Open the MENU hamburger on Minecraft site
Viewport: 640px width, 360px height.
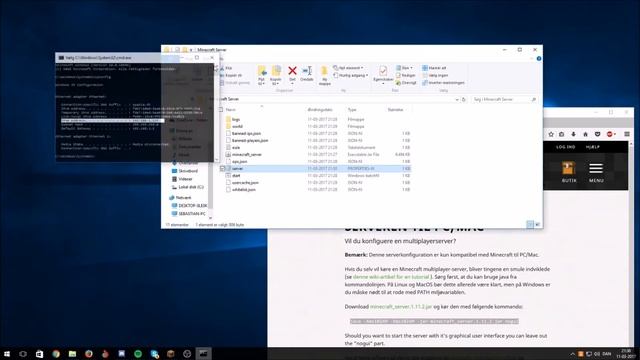tap(596, 168)
